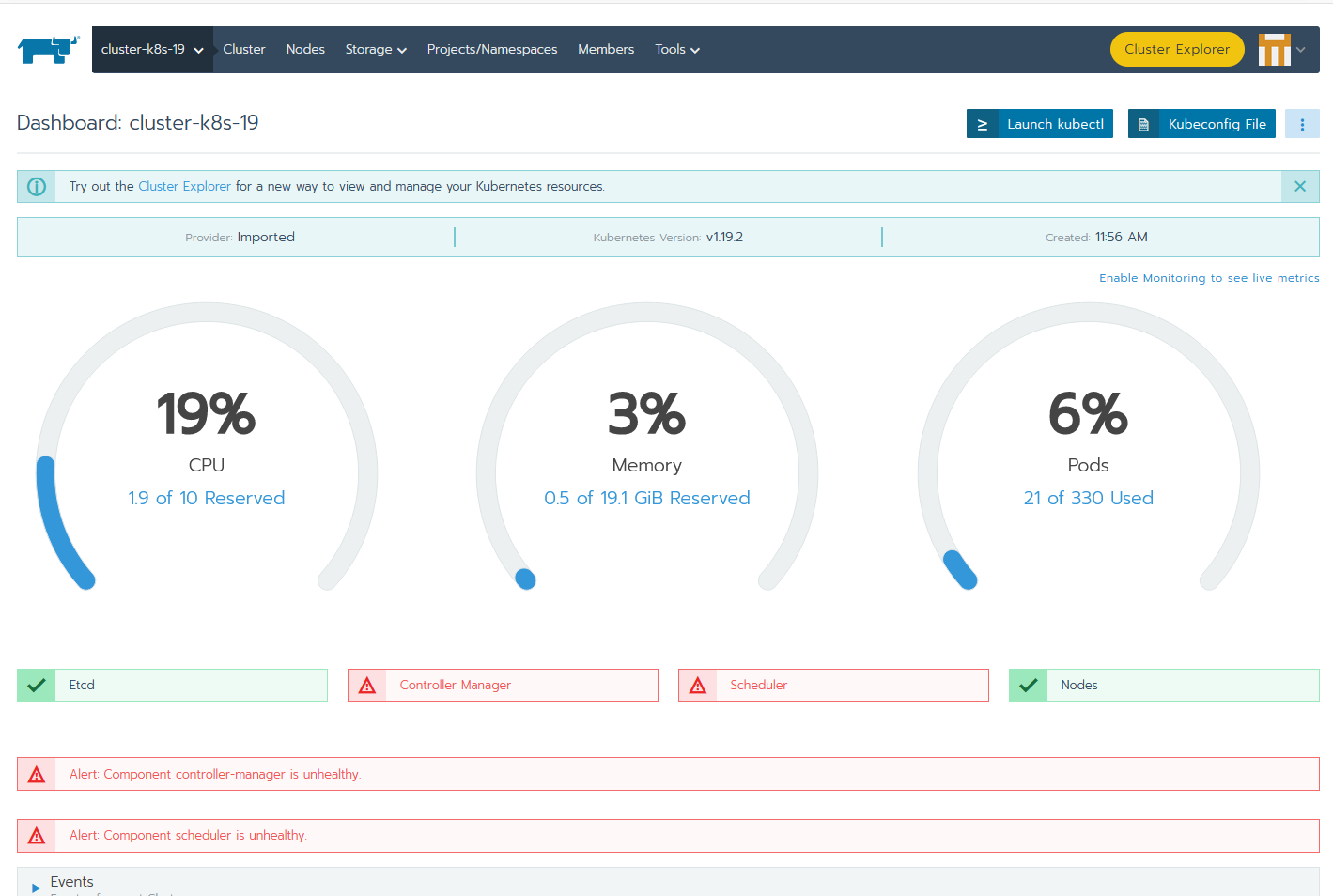Click the 3% Memory percentage value
The width and height of the screenshot is (1333, 896).
click(x=647, y=413)
